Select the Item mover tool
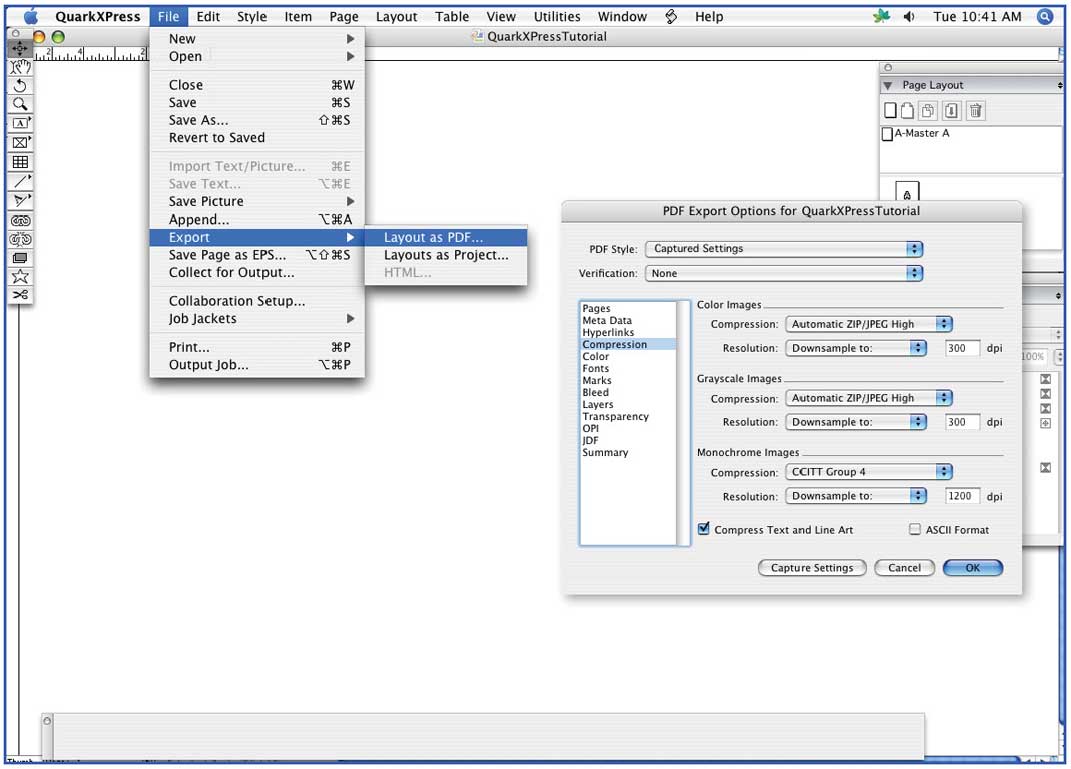The width and height of the screenshot is (1071, 769). pyautogui.click(x=20, y=48)
